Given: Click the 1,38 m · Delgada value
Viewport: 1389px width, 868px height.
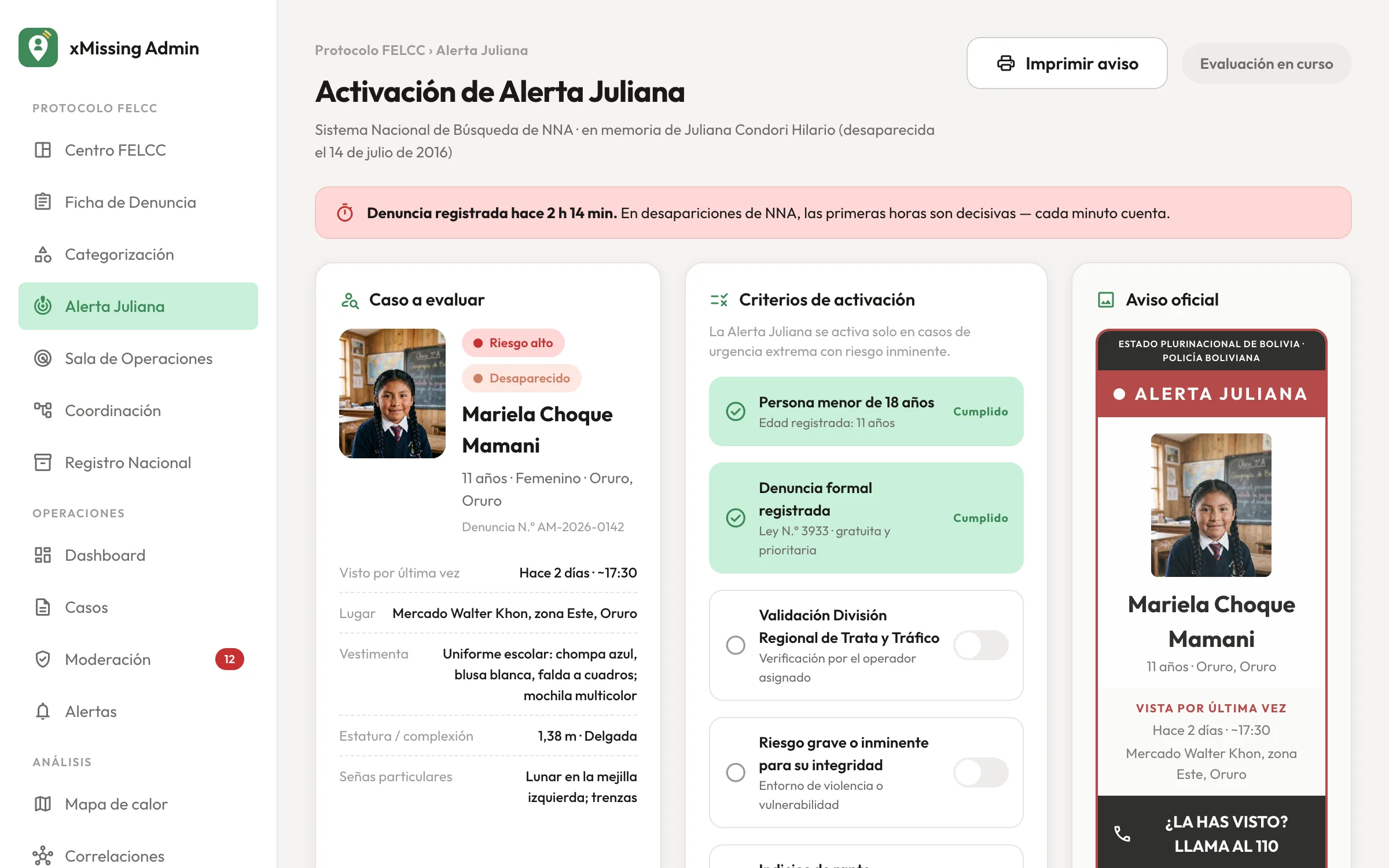Looking at the screenshot, I should pyautogui.click(x=587, y=736).
